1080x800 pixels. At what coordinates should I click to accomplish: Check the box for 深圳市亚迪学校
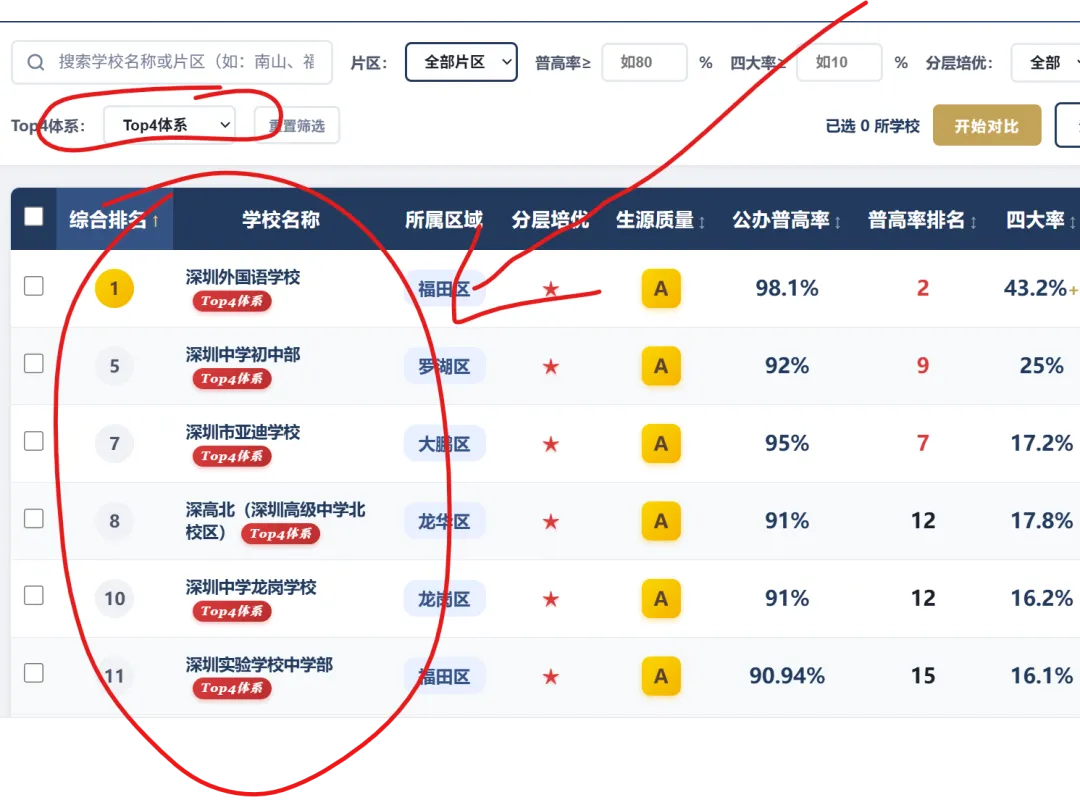click(x=34, y=441)
